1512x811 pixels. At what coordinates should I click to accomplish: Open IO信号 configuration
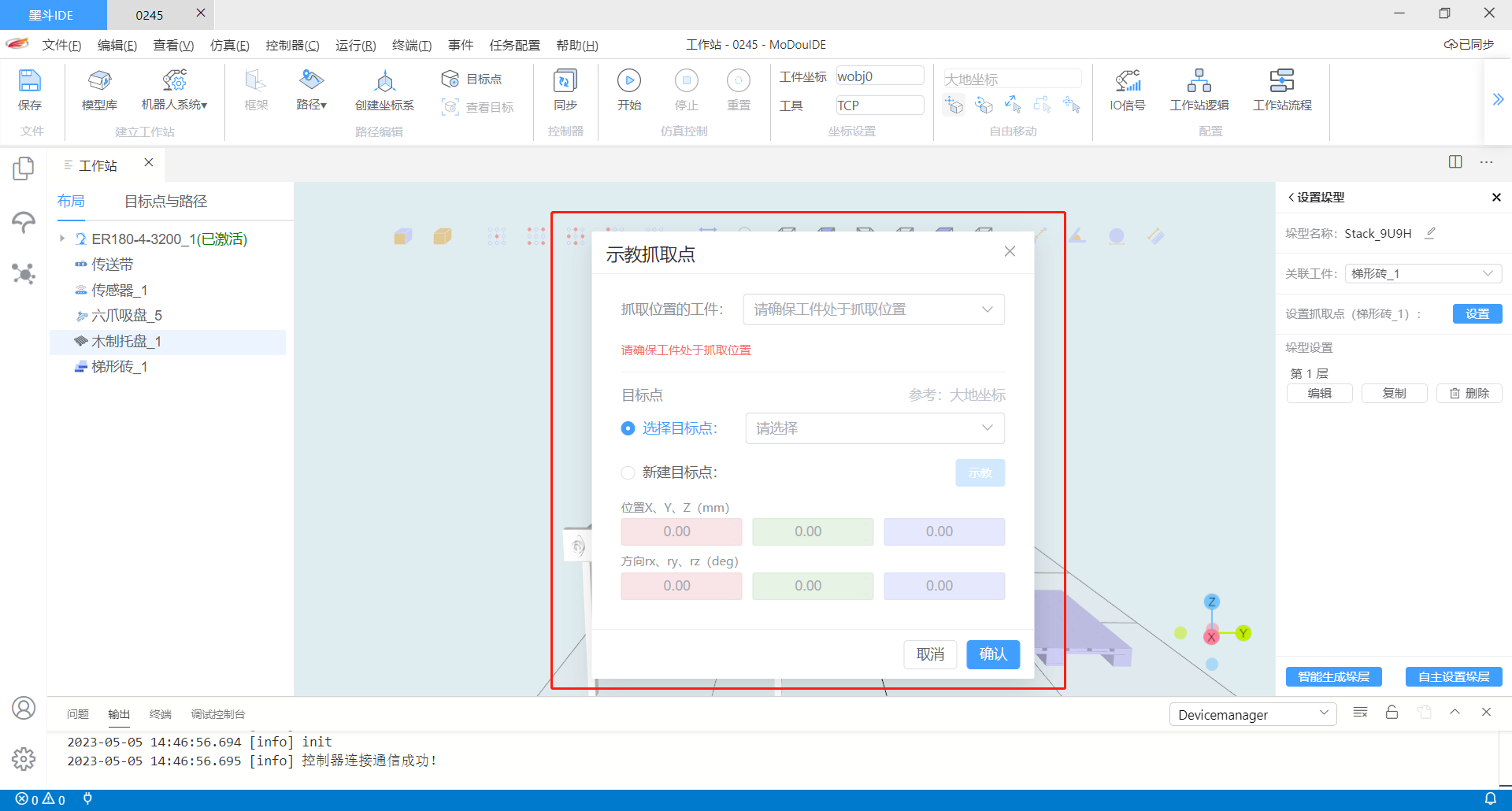click(1127, 81)
